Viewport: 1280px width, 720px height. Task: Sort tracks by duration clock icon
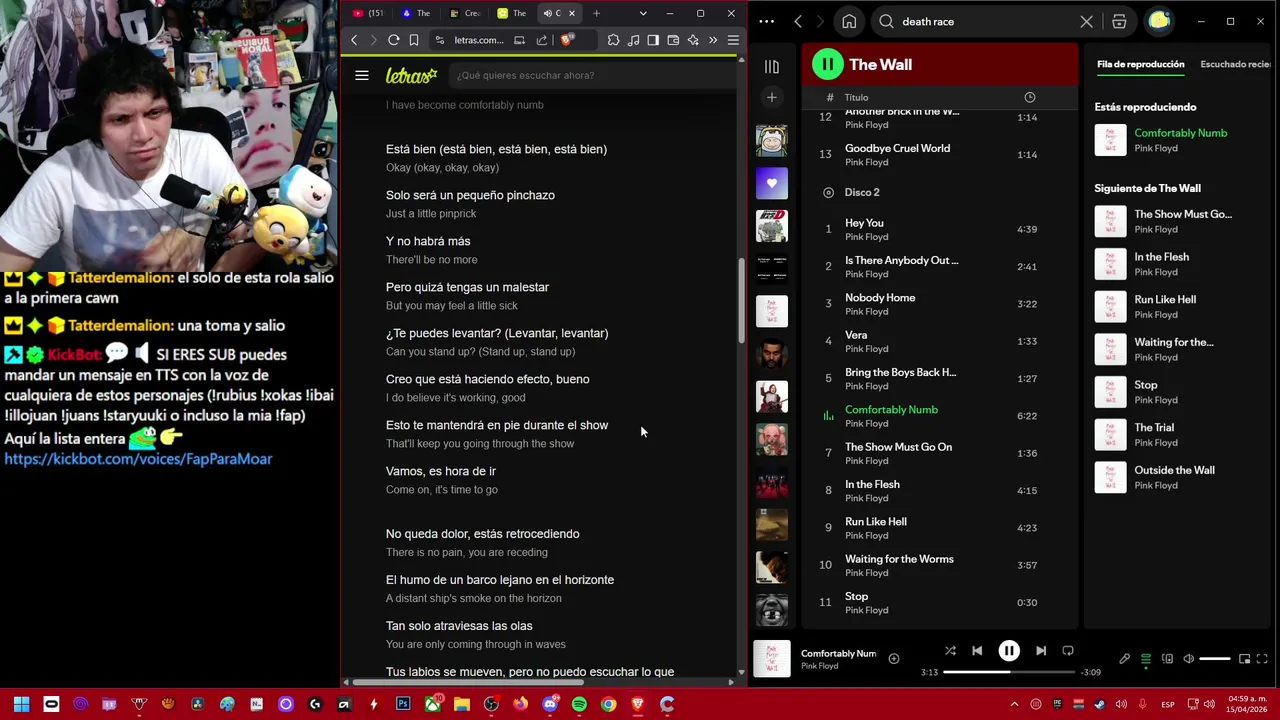(x=1029, y=97)
